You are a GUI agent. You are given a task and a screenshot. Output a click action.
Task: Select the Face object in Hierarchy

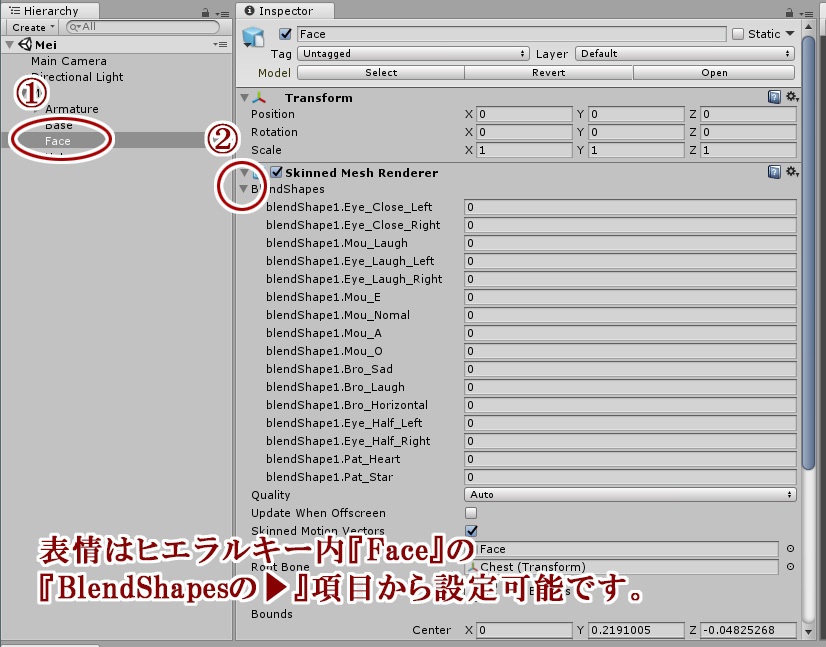click(57, 141)
